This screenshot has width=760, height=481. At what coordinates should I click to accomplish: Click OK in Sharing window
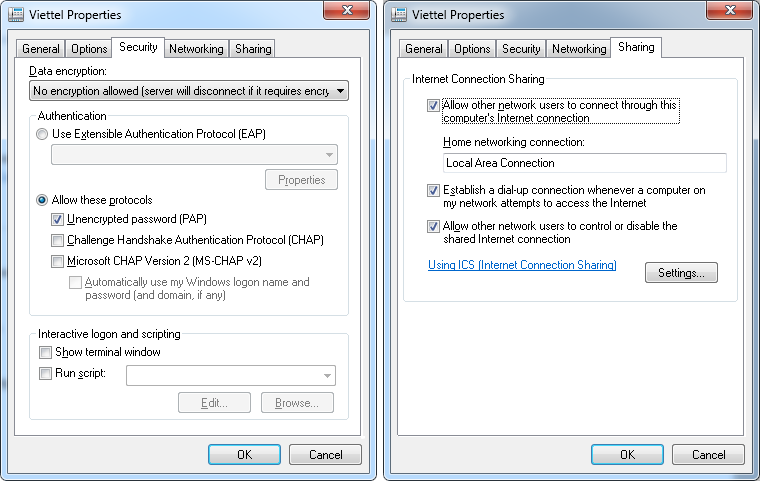pyautogui.click(x=627, y=455)
